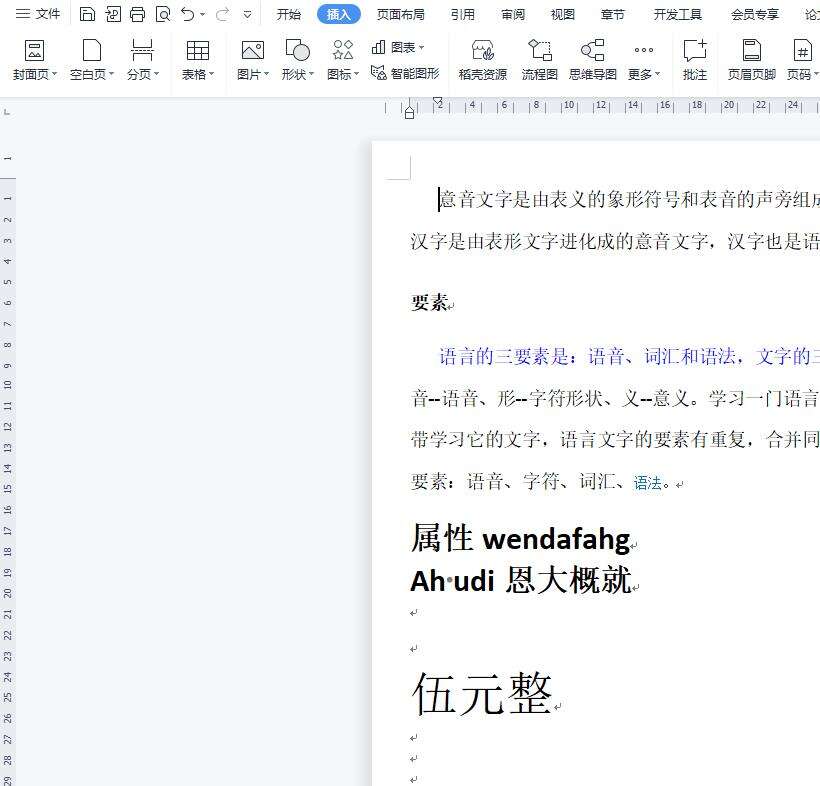Click the line Ah·udi 恩大概就
Screen dimensions: 820x786
tap(521, 580)
